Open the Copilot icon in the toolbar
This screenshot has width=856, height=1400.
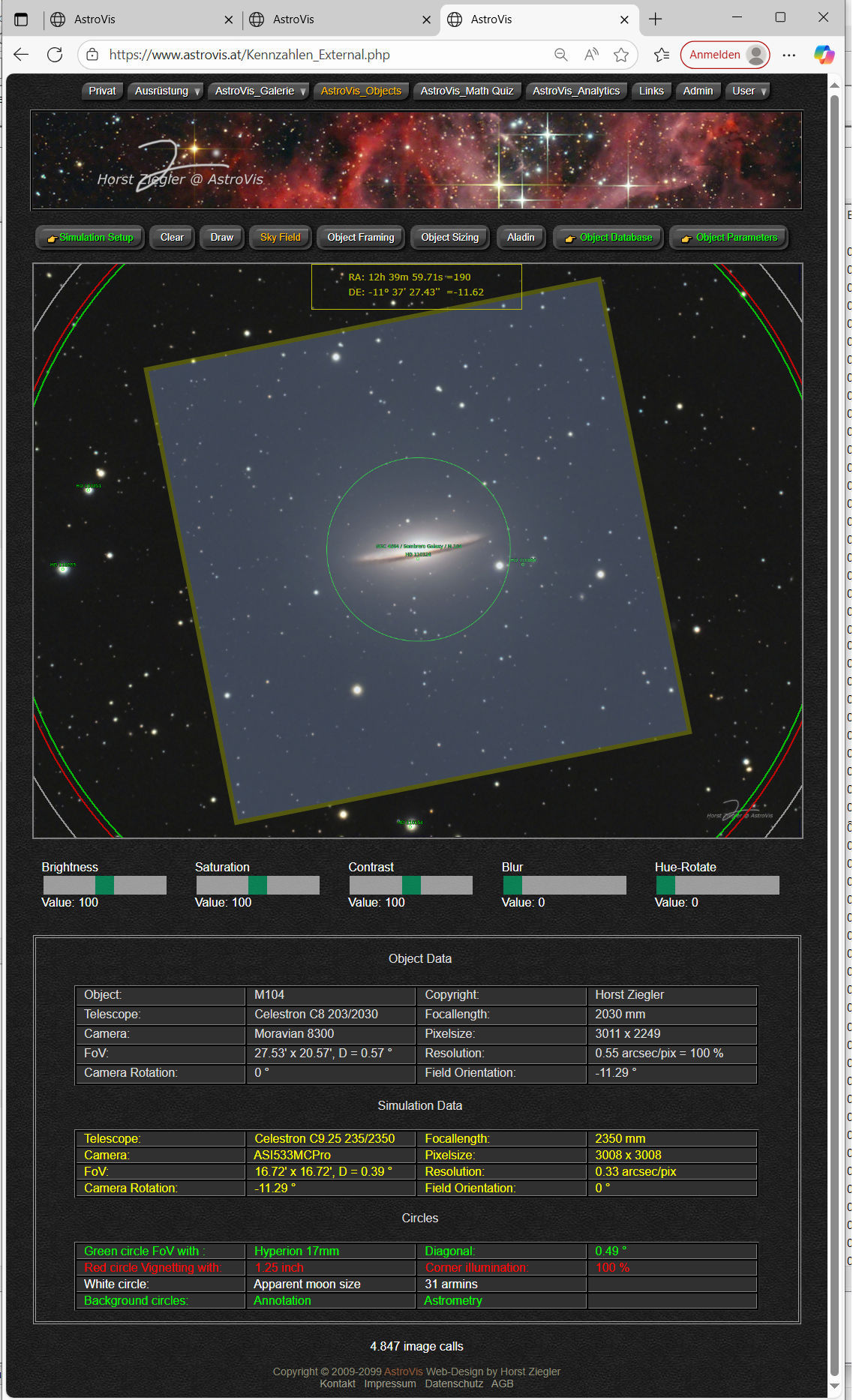(x=824, y=55)
